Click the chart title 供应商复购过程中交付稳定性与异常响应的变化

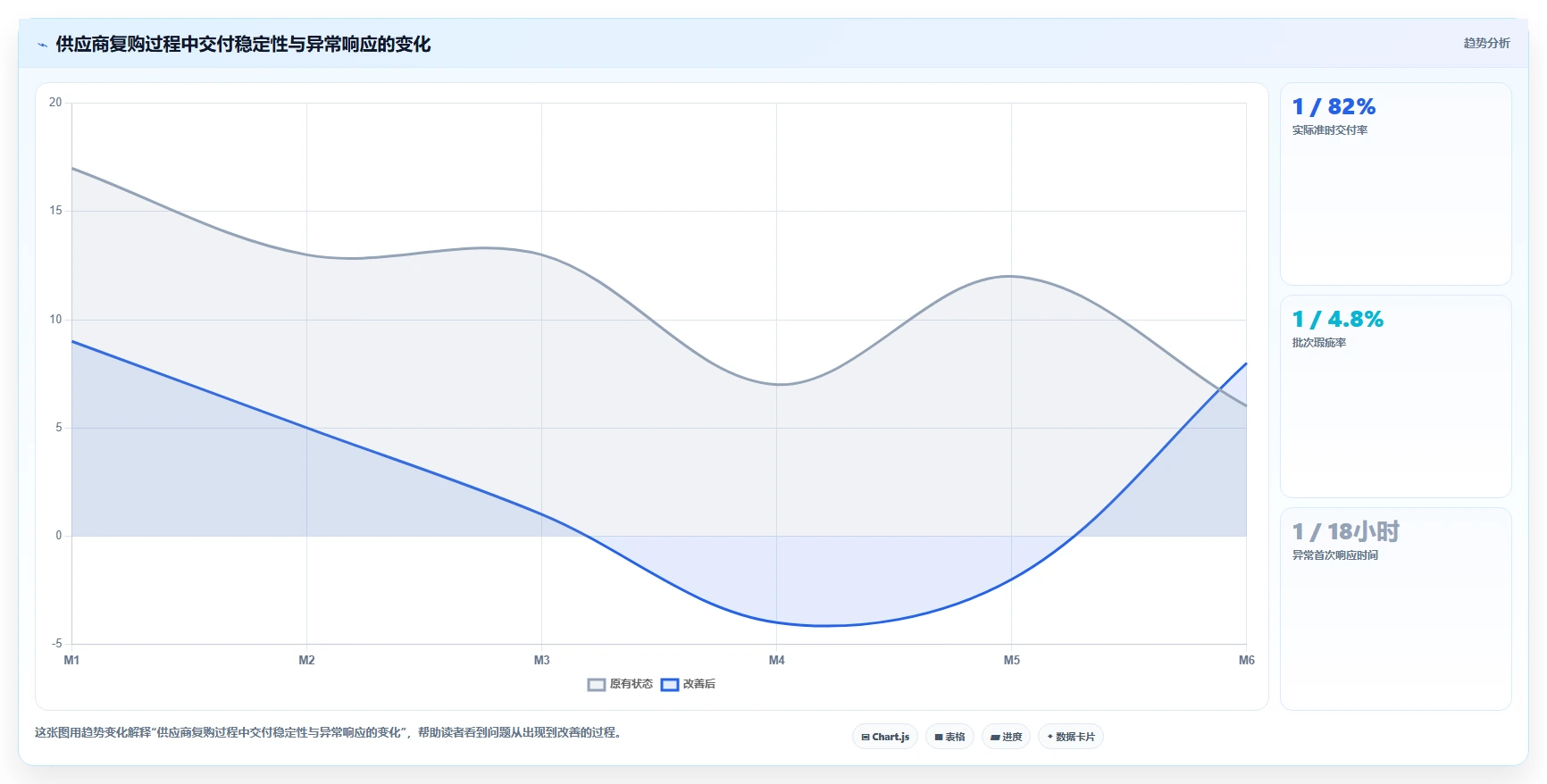[243, 45]
